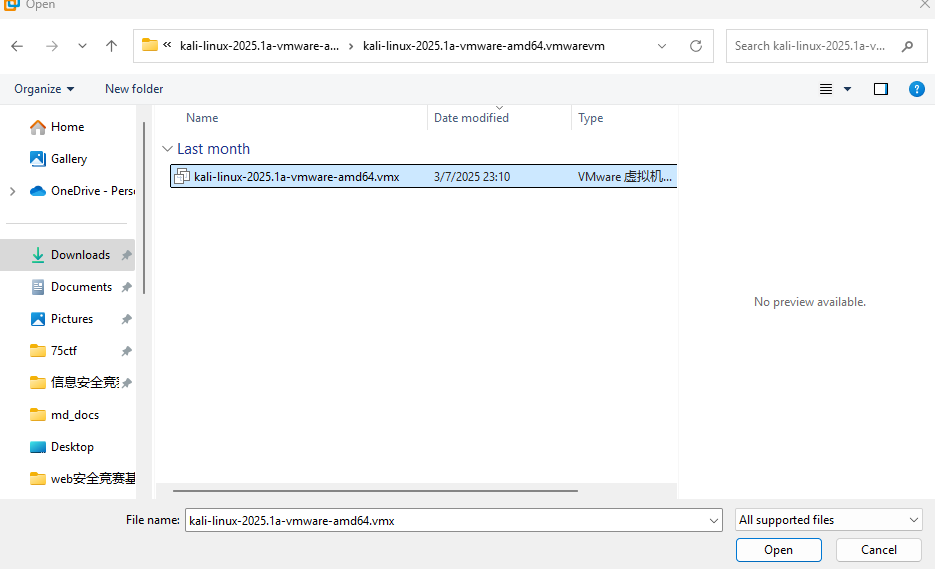Click the file list horizontal scrollbar
The height and width of the screenshot is (569, 935).
375,491
